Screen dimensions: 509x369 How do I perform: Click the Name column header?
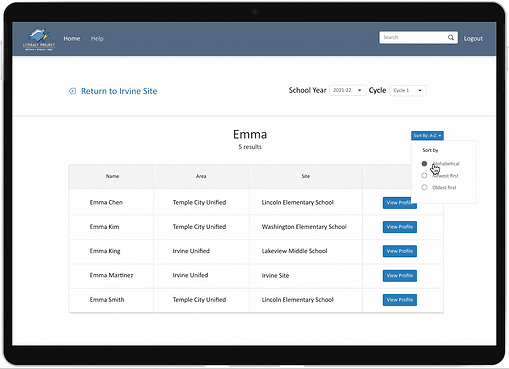(x=112, y=176)
